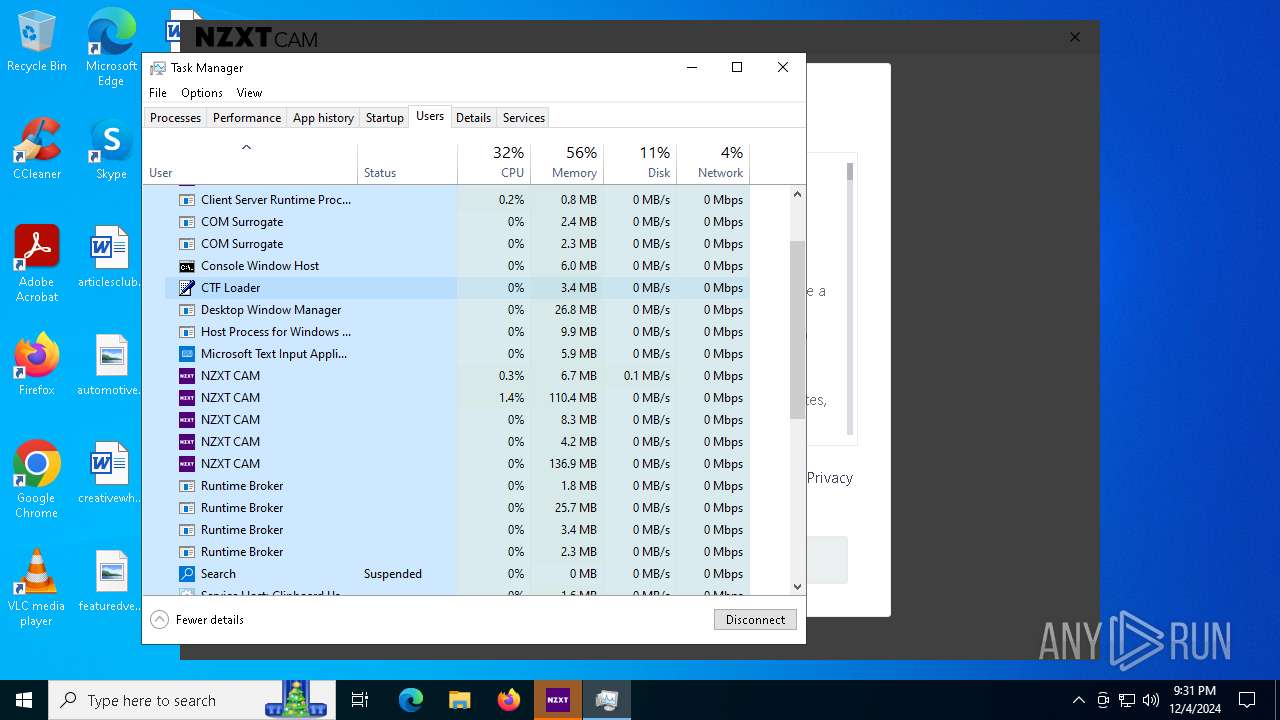Open Task View on the taskbar
The image size is (1280, 720).
[x=360, y=700]
